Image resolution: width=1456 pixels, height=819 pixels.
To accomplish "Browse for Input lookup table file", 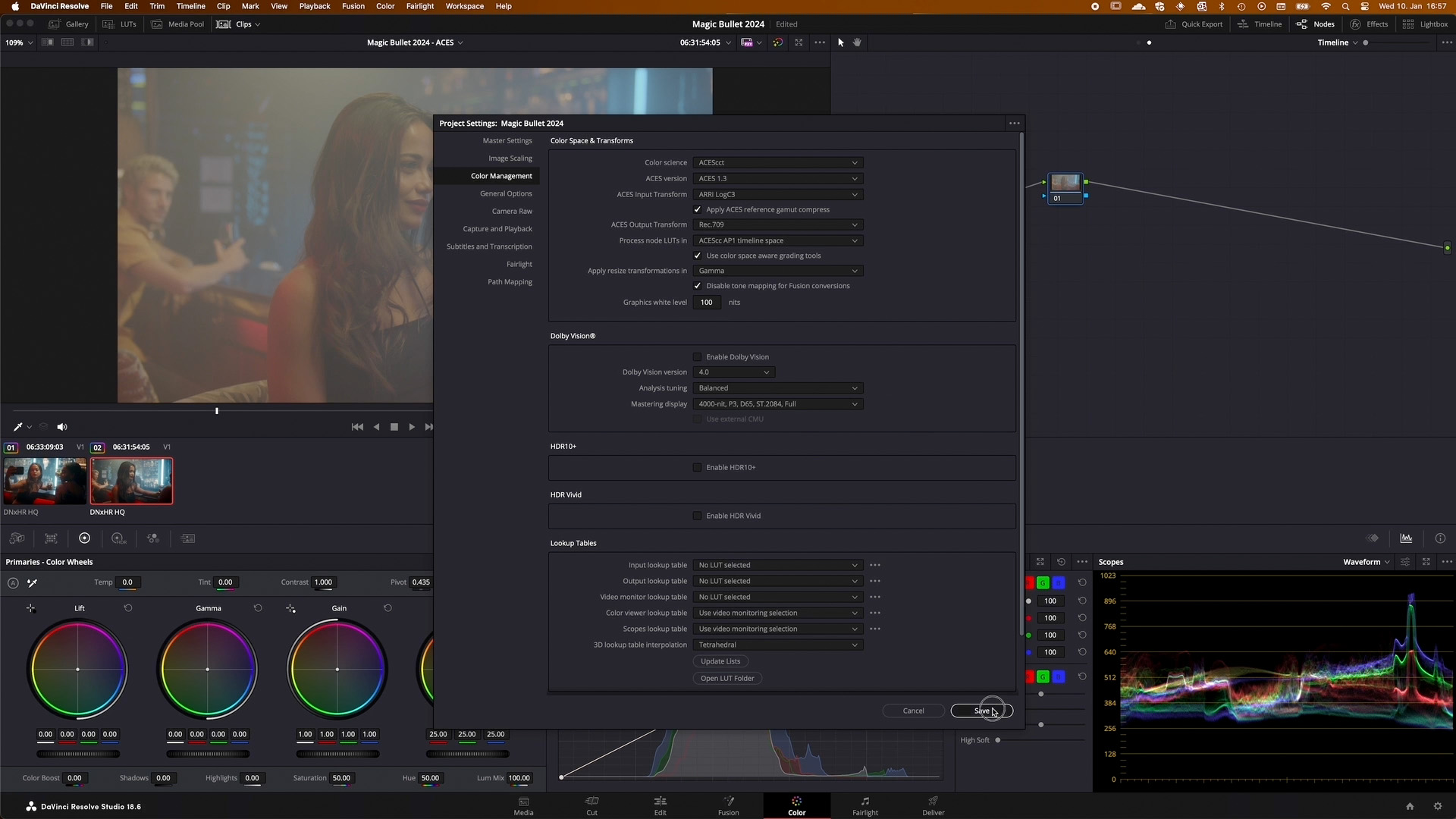I will (x=875, y=565).
